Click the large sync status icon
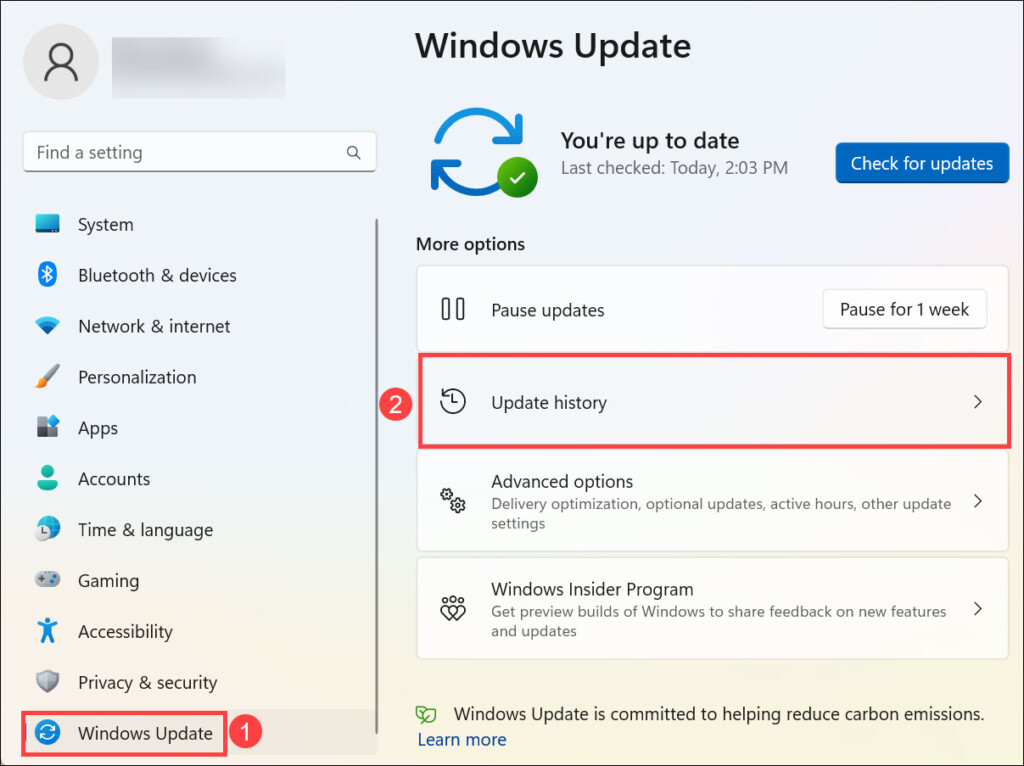Viewport: 1024px width, 766px height. point(484,153)
